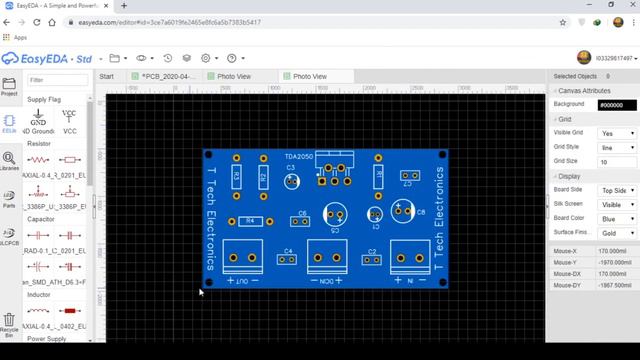Click the Background color swatch
This screenshot has height=360, width=640.
click(x=617, y=105)
